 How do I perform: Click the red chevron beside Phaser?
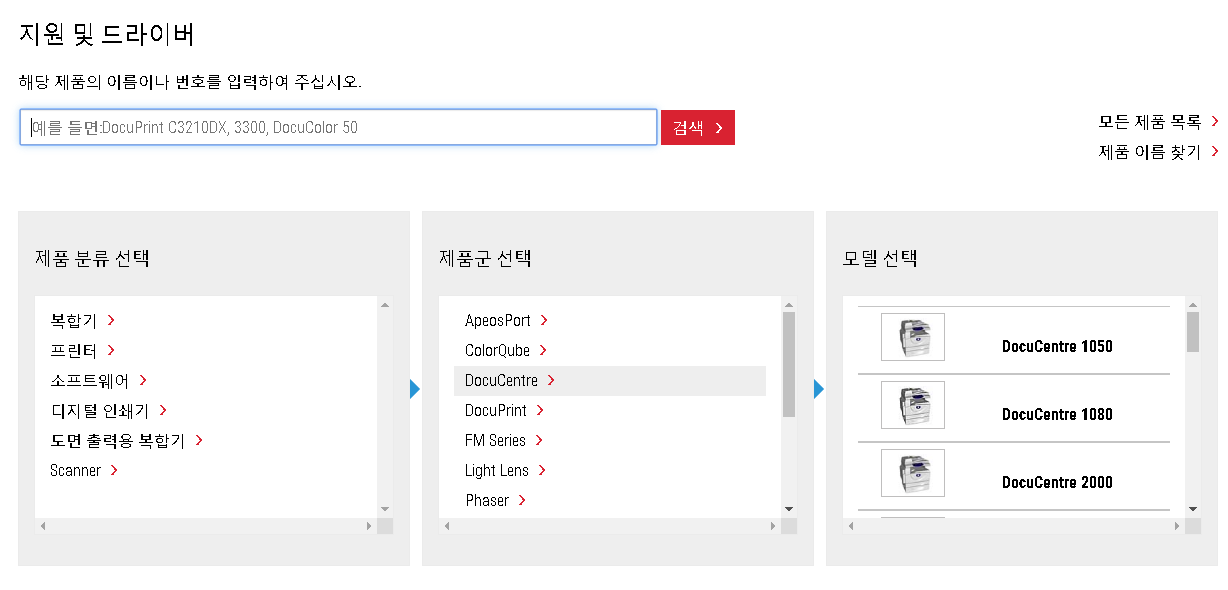coord(522,500)
